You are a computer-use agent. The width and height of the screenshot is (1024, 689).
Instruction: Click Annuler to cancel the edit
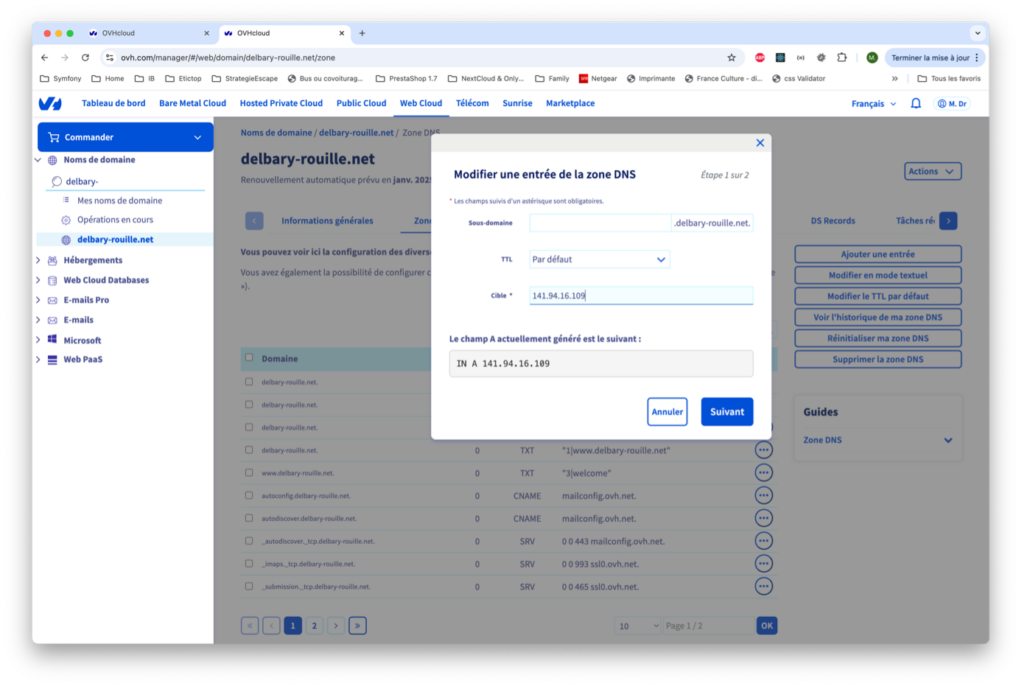667,411
